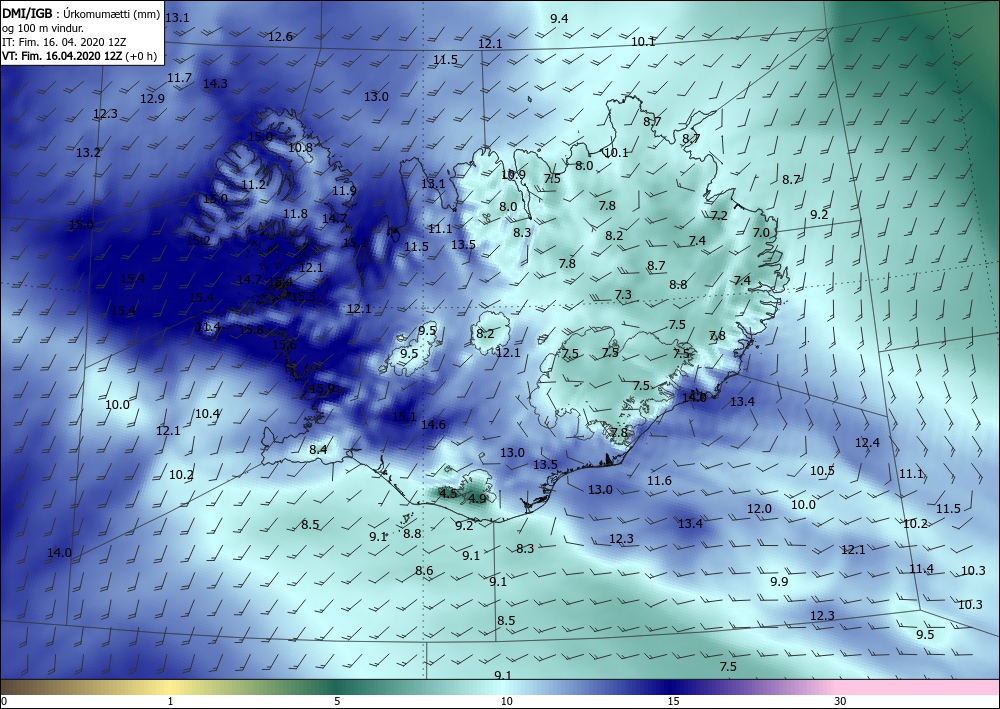Click the '14.6' map value
This screenshot has height=709, width=1000.
(x=433, y=425)
